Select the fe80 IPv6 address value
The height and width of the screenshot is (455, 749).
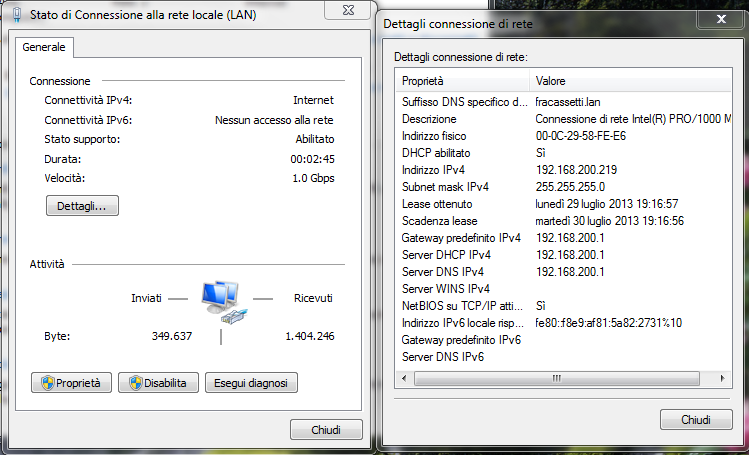609,323
